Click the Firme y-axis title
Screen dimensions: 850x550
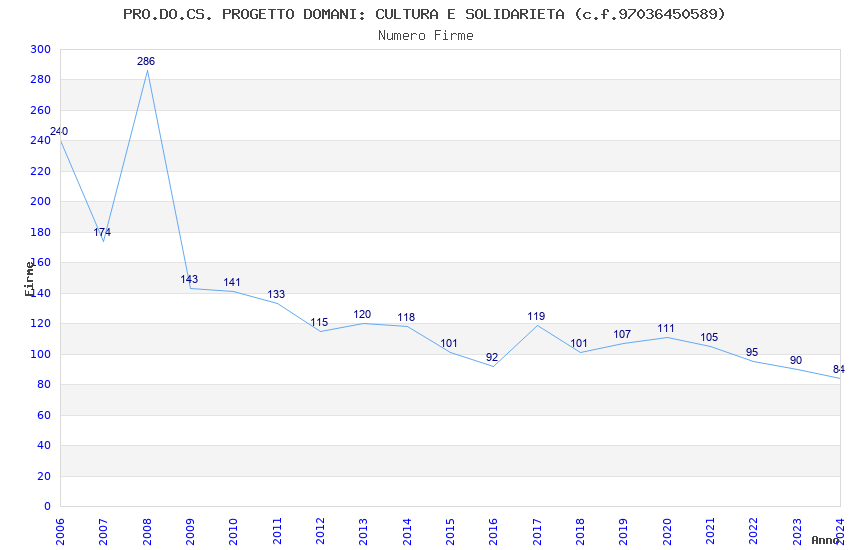coord(29,279)
